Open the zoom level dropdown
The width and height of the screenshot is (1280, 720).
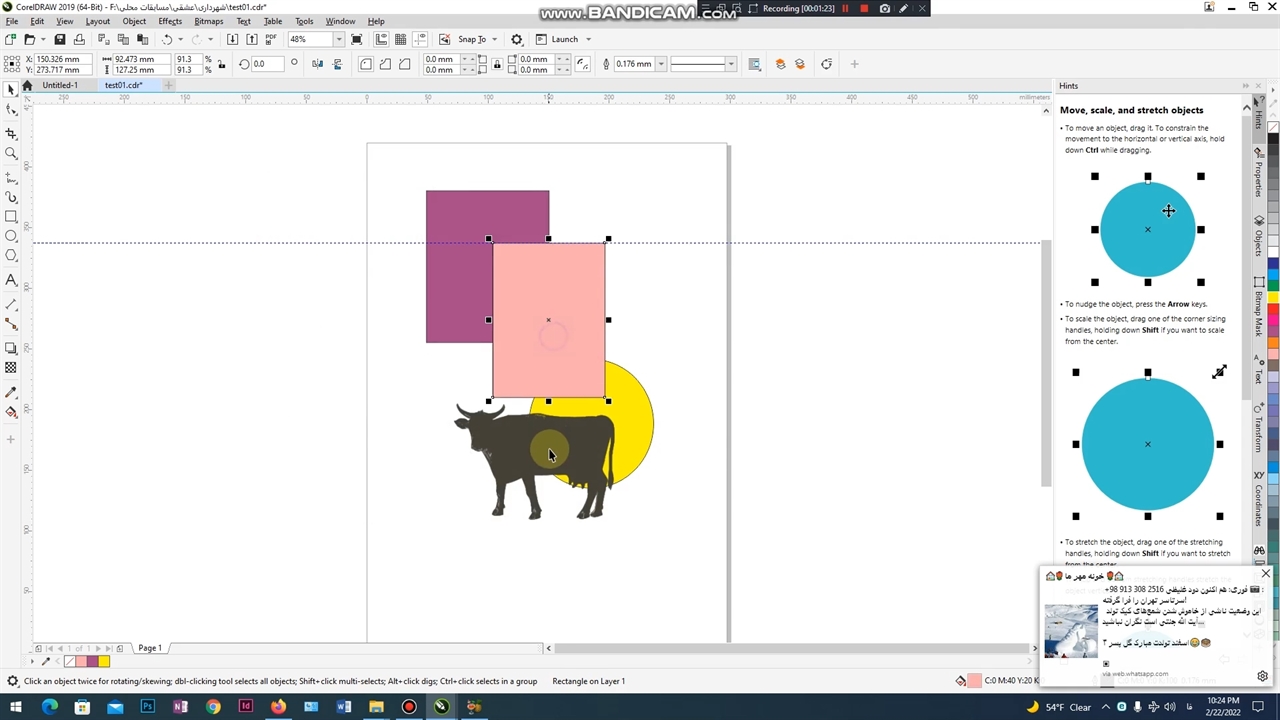pyautogui.click(x=339, y=39)
